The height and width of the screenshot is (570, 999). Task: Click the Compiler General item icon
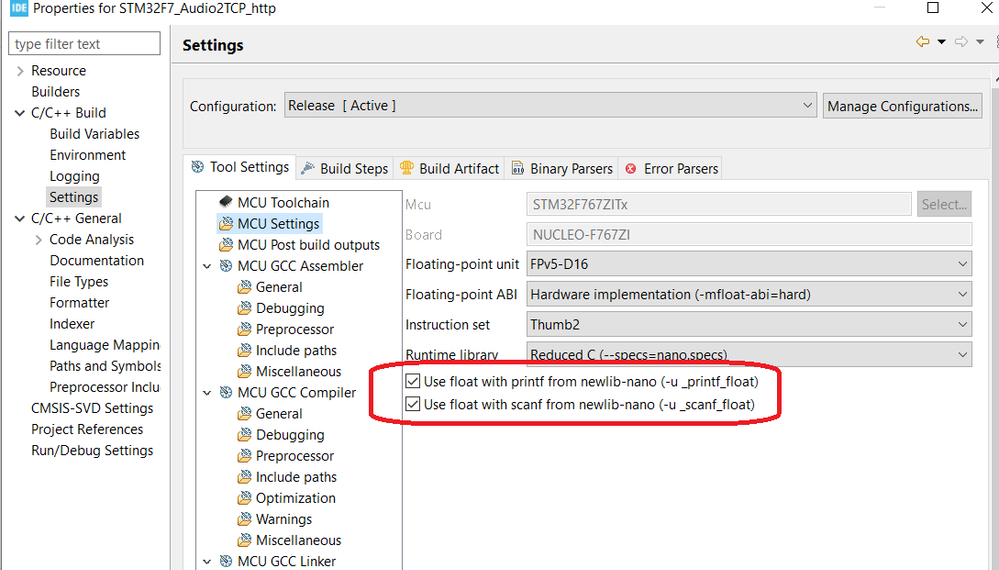244,413
